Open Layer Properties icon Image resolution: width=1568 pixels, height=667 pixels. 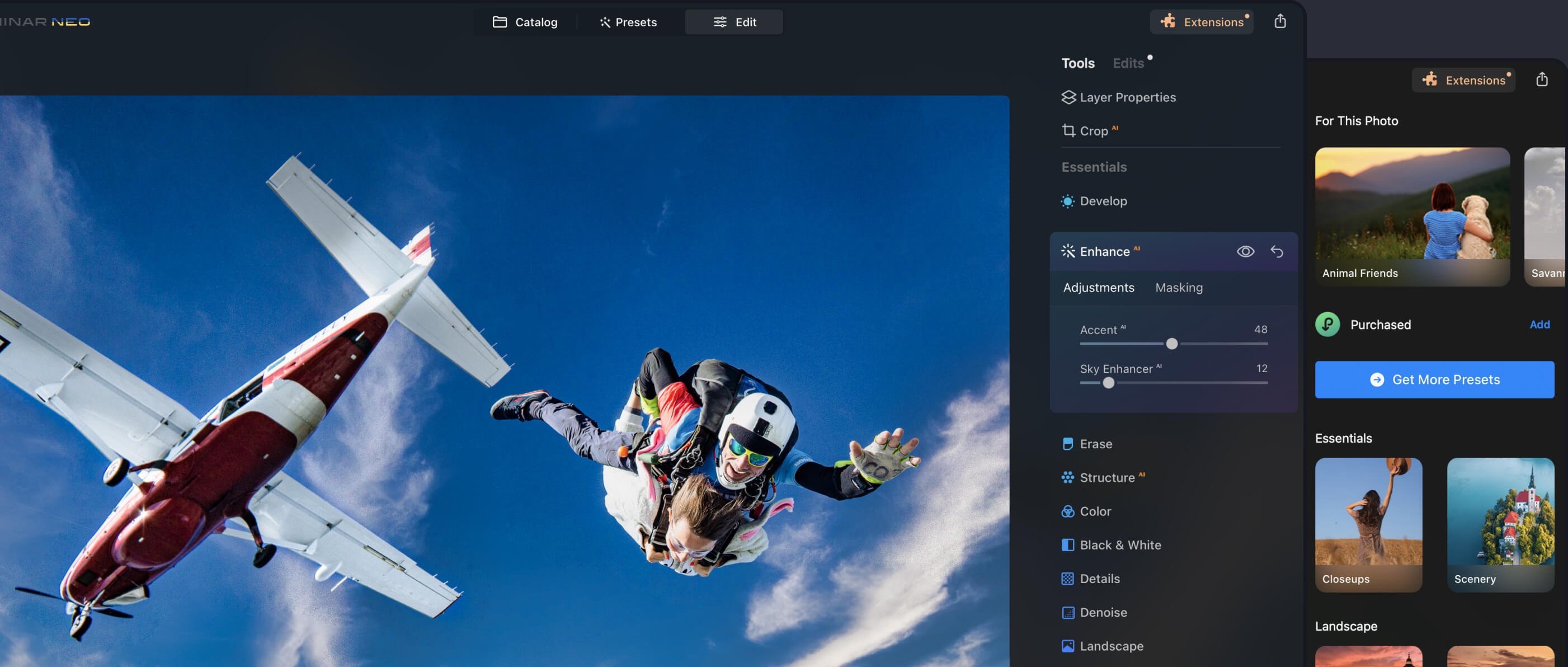tap(1068, 97)
